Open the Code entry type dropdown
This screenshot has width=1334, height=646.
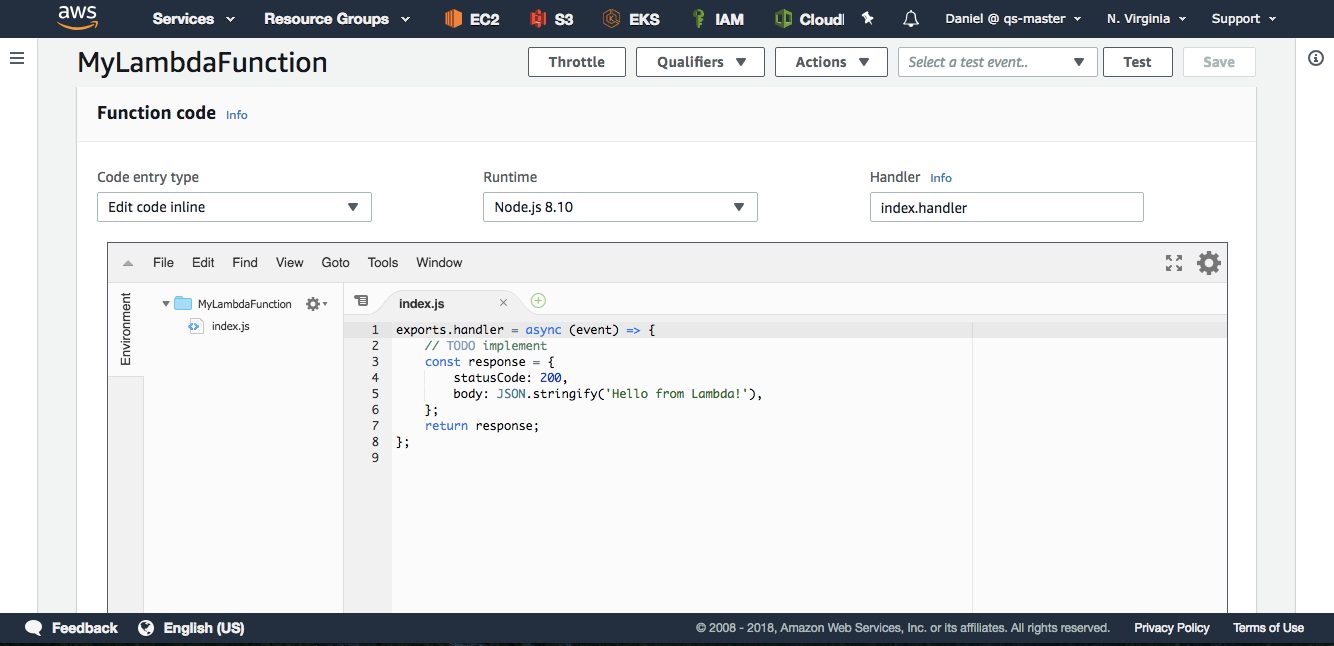(234, 207)
